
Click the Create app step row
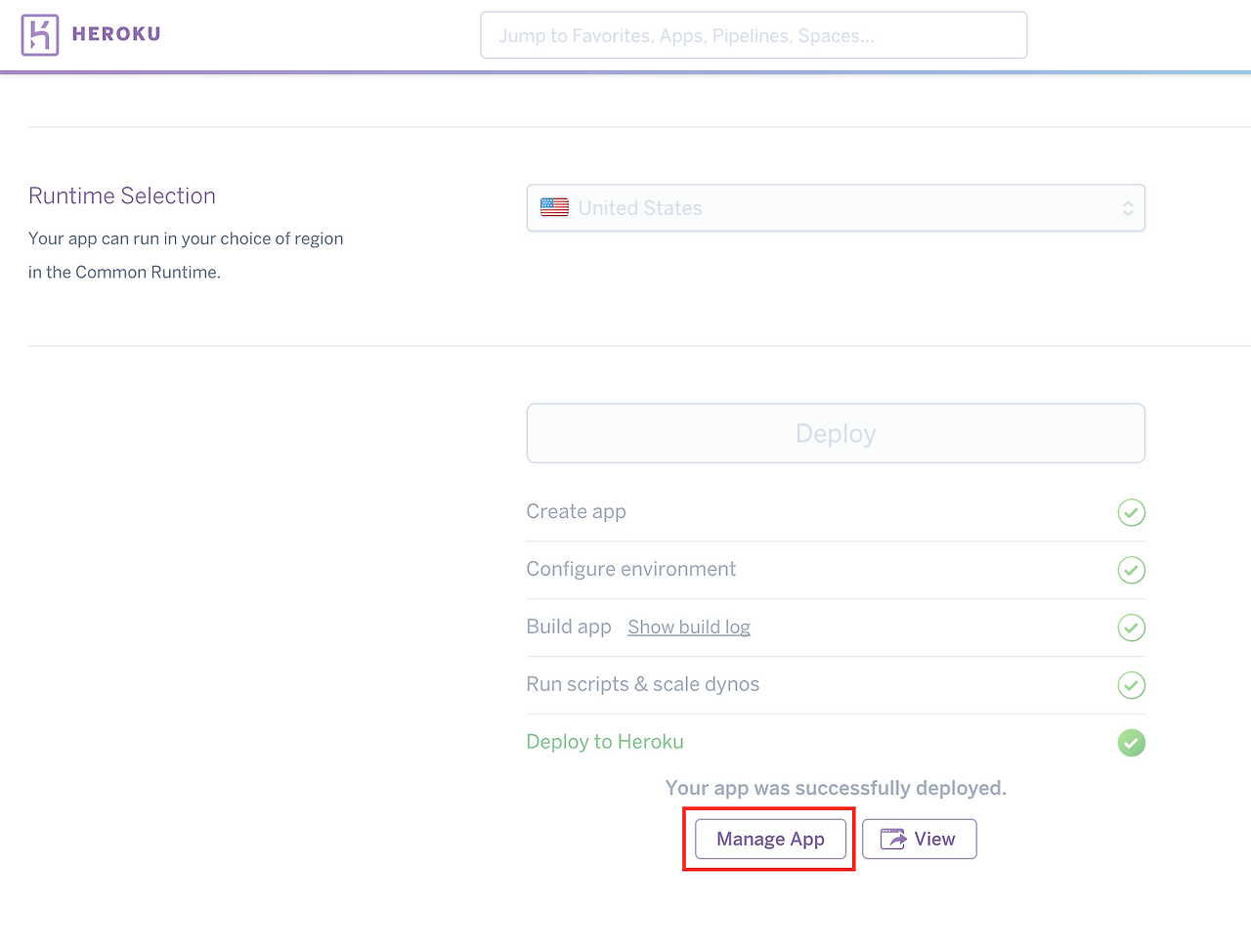pos(576,511)
